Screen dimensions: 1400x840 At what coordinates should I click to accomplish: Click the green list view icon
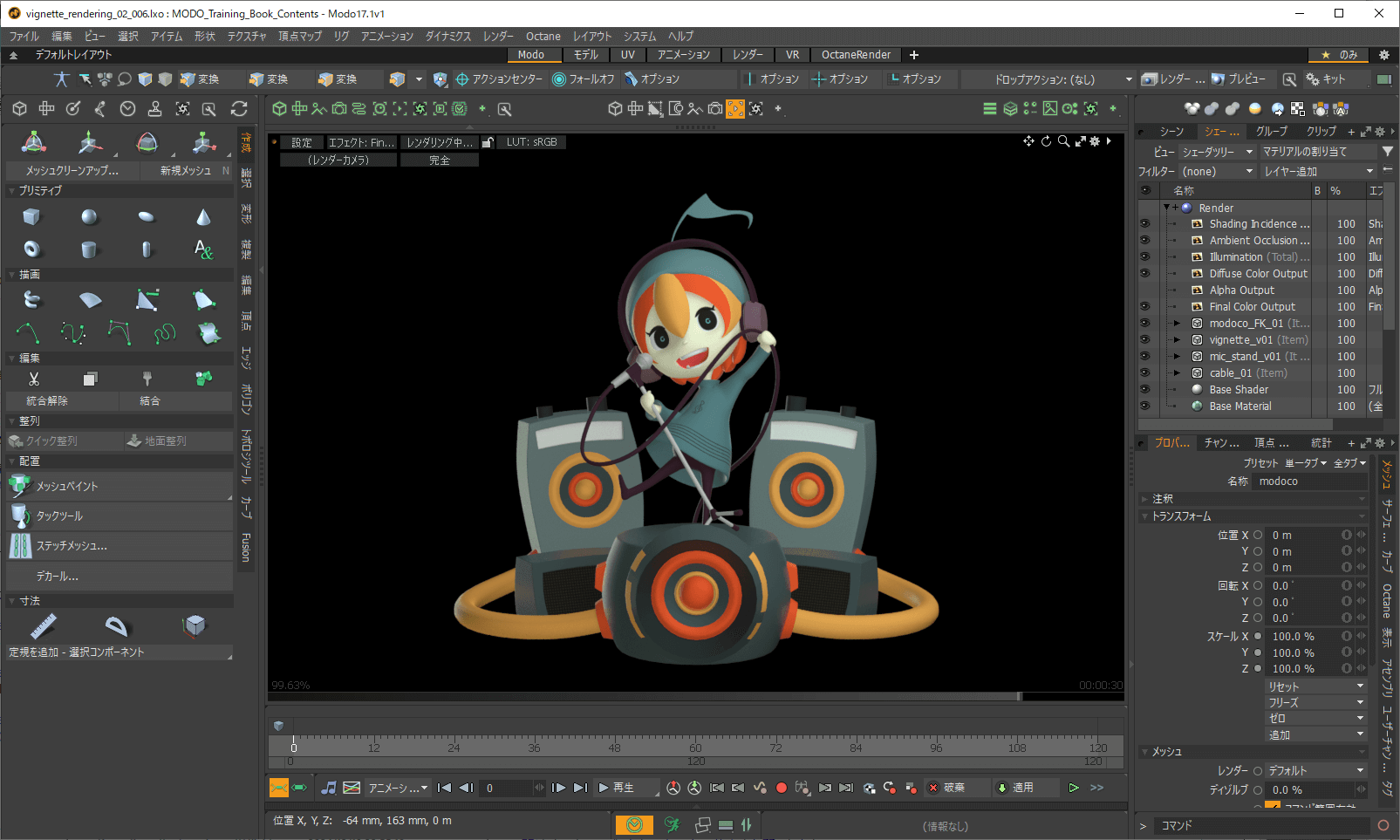(x=989, y=109)
